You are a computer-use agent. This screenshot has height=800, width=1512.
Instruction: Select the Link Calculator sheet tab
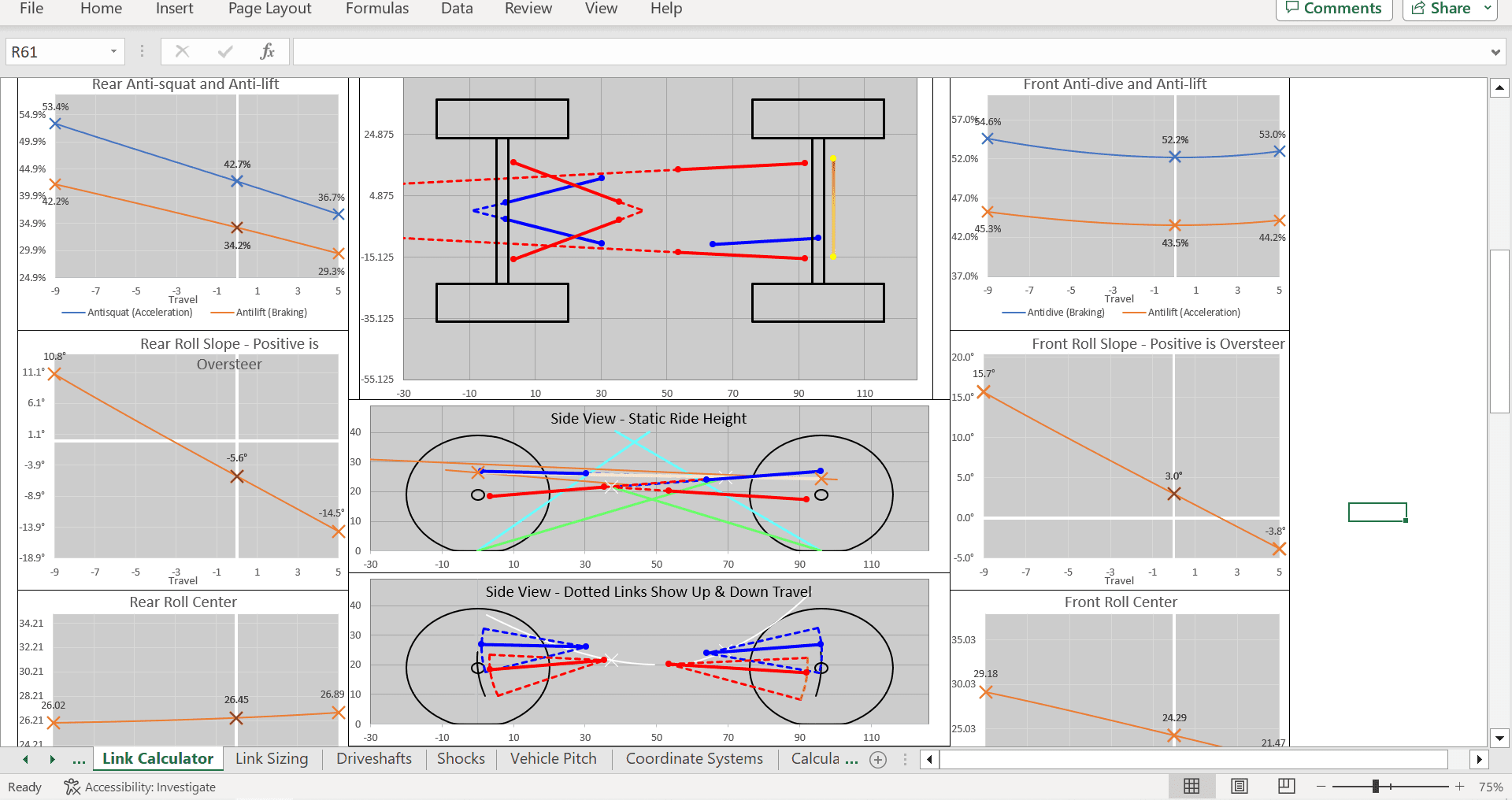coord(157,759)
